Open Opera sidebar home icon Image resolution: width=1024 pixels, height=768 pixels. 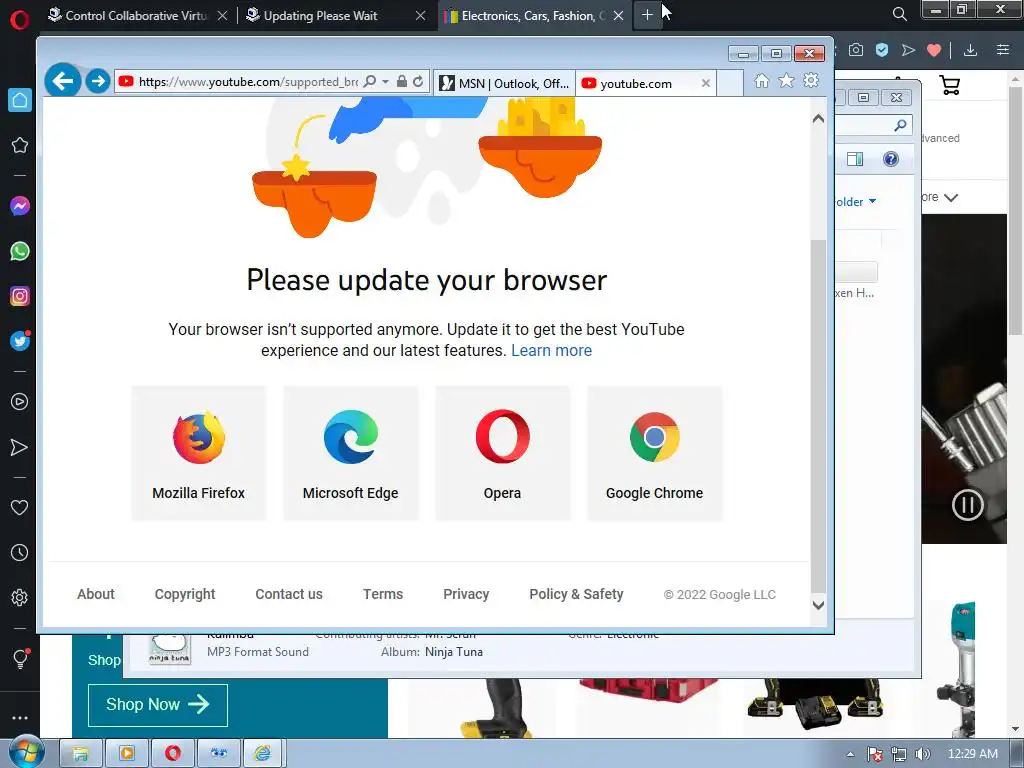(20, 100)
